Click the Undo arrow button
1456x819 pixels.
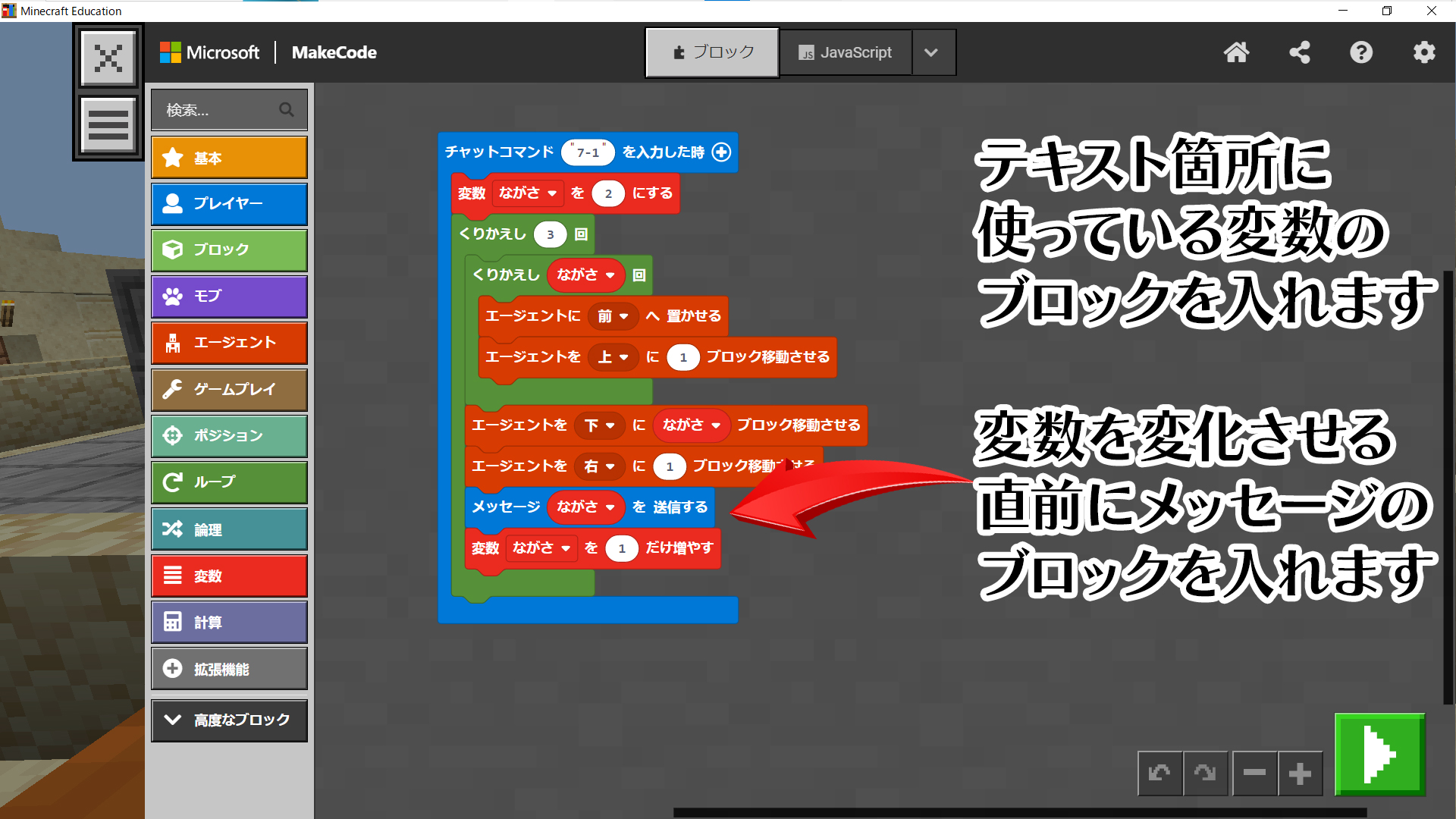point(1159,773)
